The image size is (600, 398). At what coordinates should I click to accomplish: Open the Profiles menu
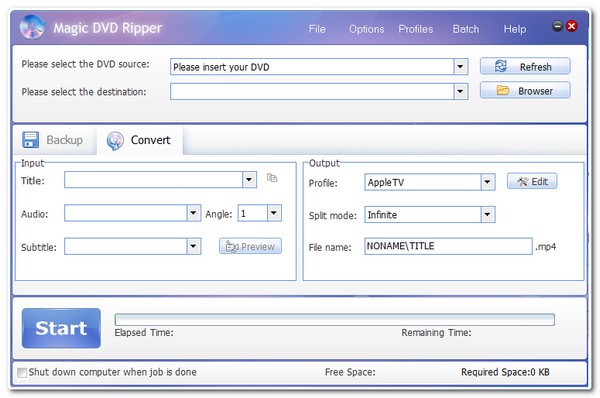click(x=416, y=29)
